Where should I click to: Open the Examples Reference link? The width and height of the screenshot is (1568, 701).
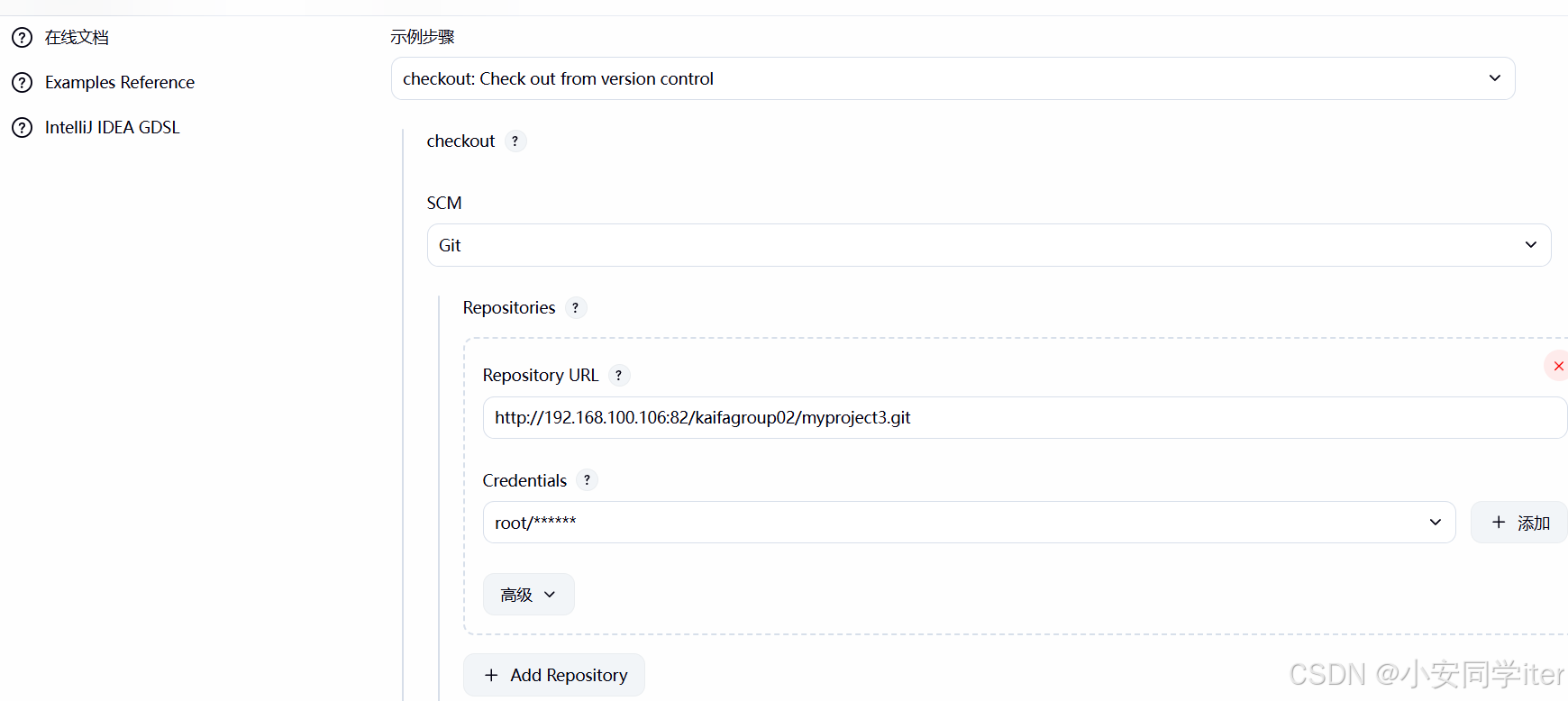click(x=120, y=83)
